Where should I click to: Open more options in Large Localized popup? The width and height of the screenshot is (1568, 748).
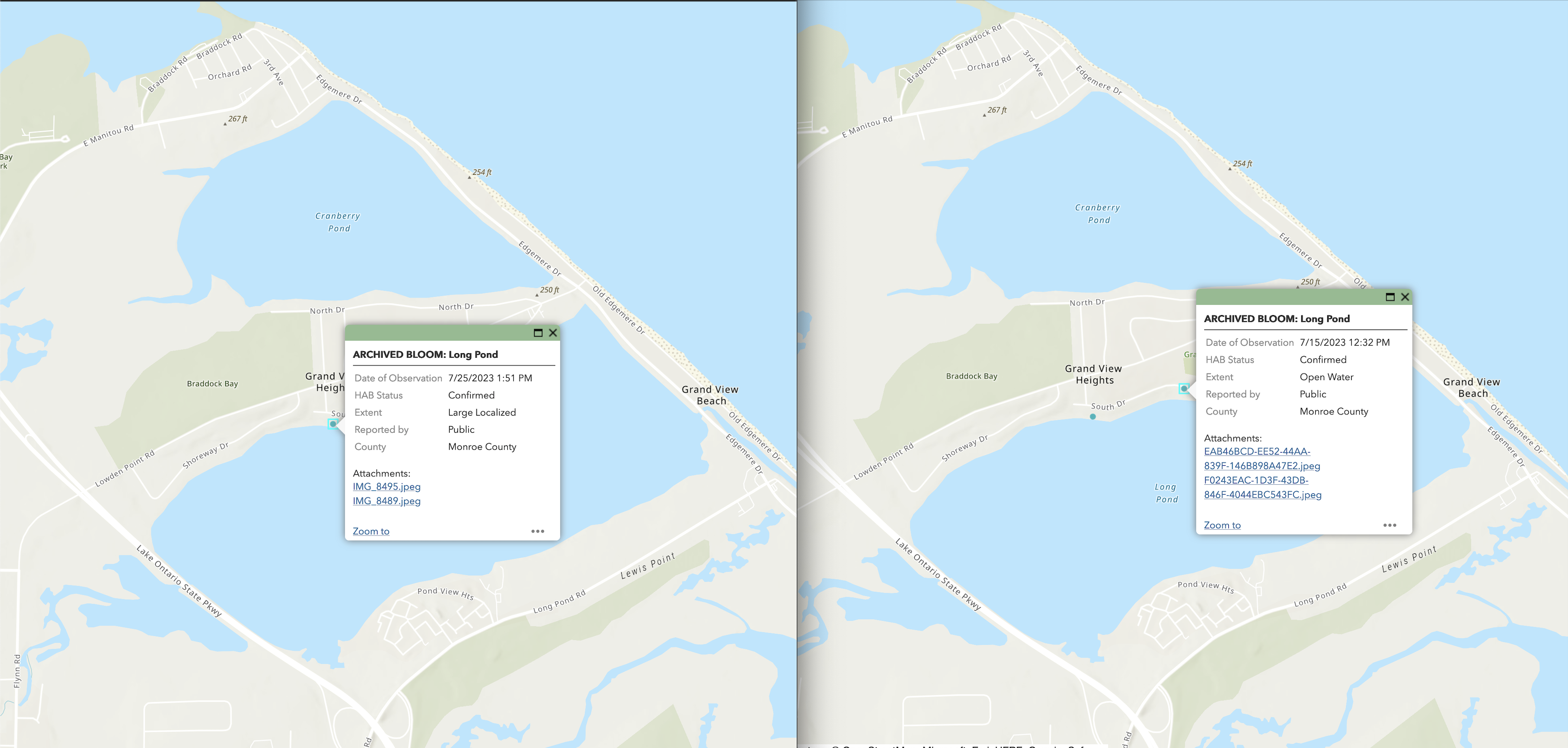[537, 531]
